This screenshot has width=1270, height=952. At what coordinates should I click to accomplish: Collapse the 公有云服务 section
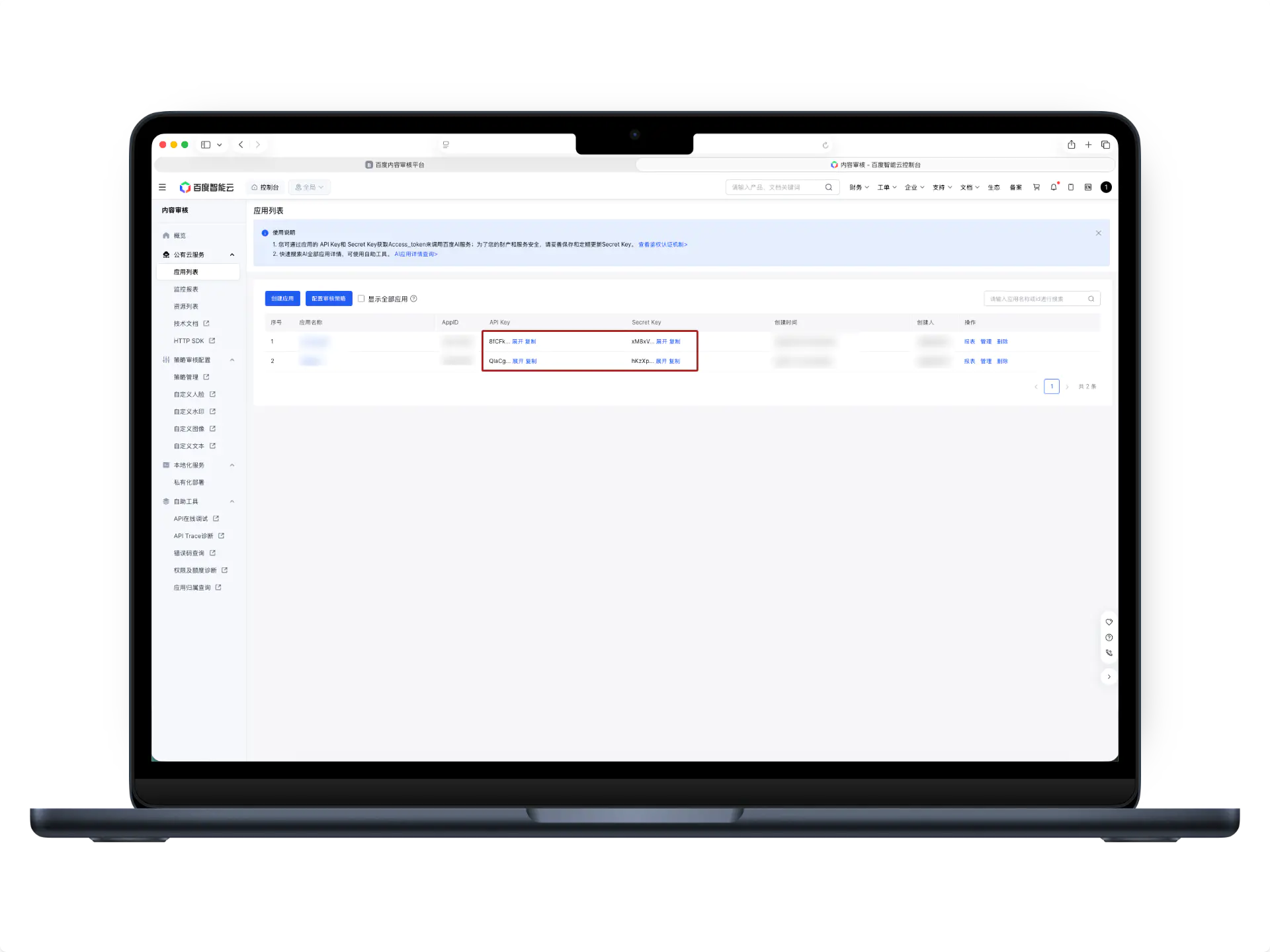pos(232,255)
